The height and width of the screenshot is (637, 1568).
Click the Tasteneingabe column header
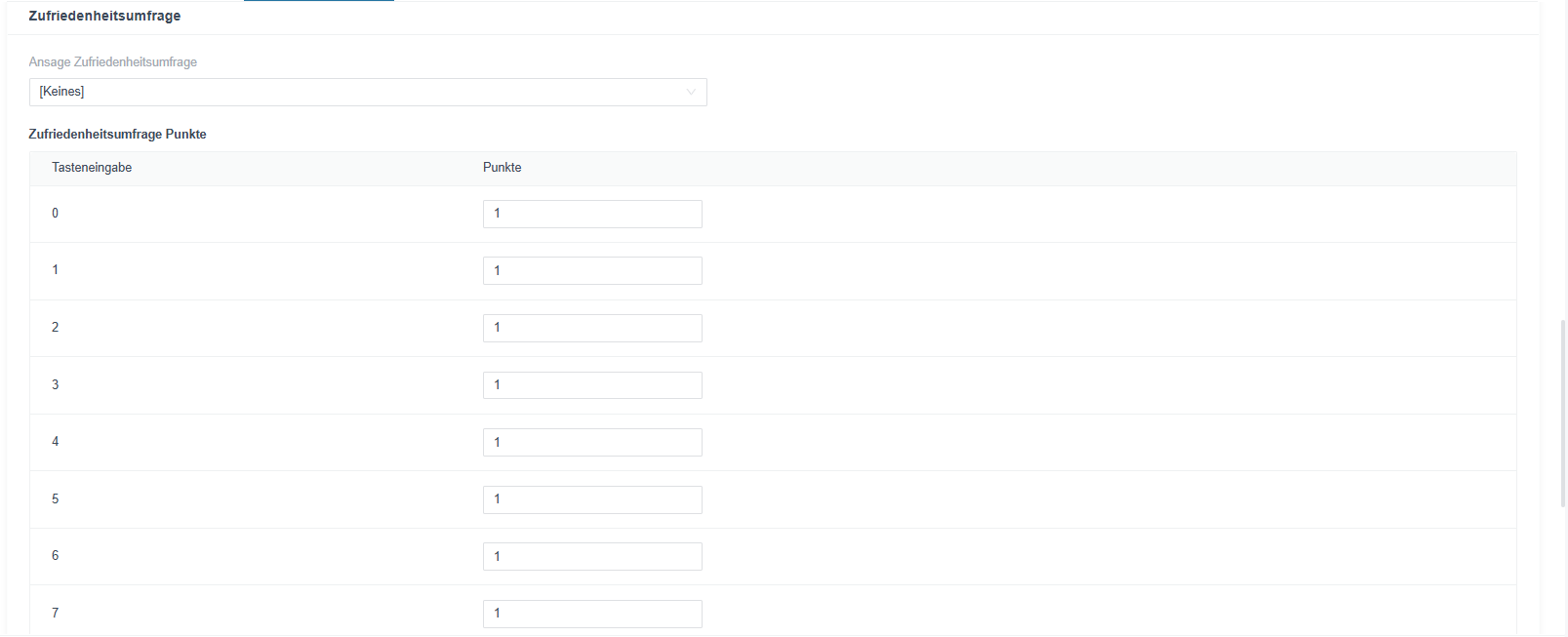(x=92, y=168)
